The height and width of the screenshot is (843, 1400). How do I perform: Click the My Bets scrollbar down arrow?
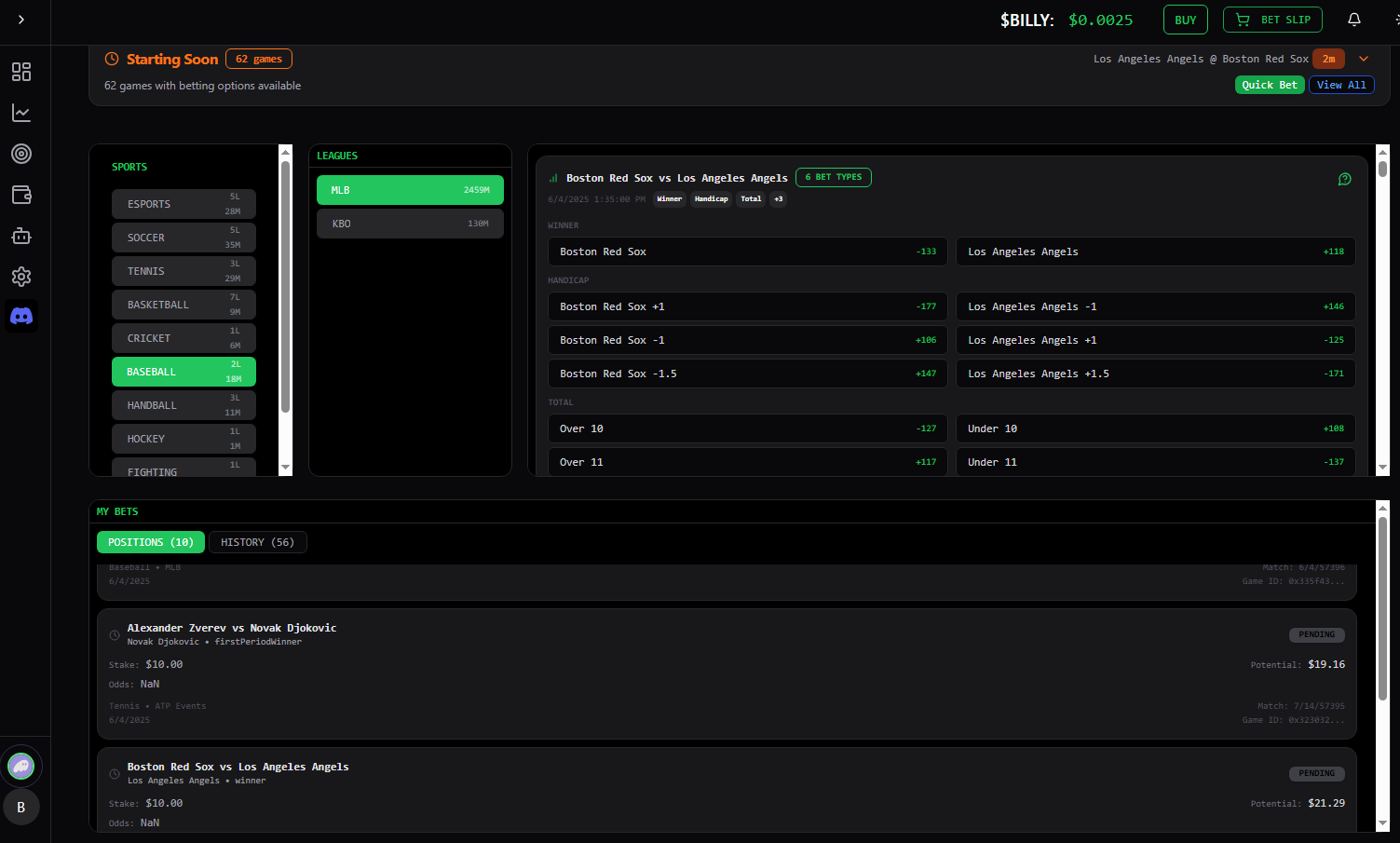click(1382, 823)
